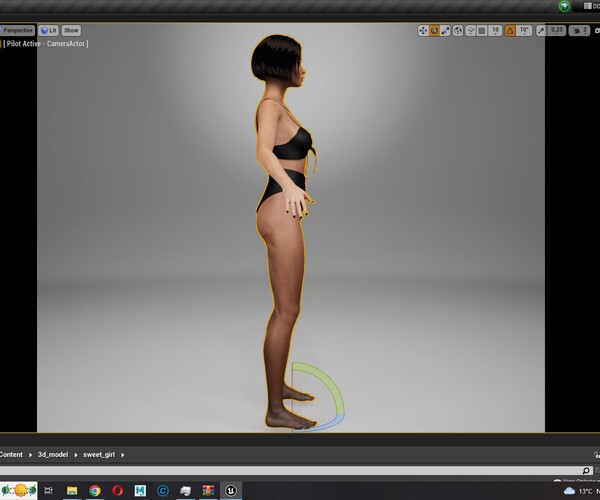Screen dimensions: 600x500
Task: Open File Explorer from the taskbar
Action: pos(72,490)
